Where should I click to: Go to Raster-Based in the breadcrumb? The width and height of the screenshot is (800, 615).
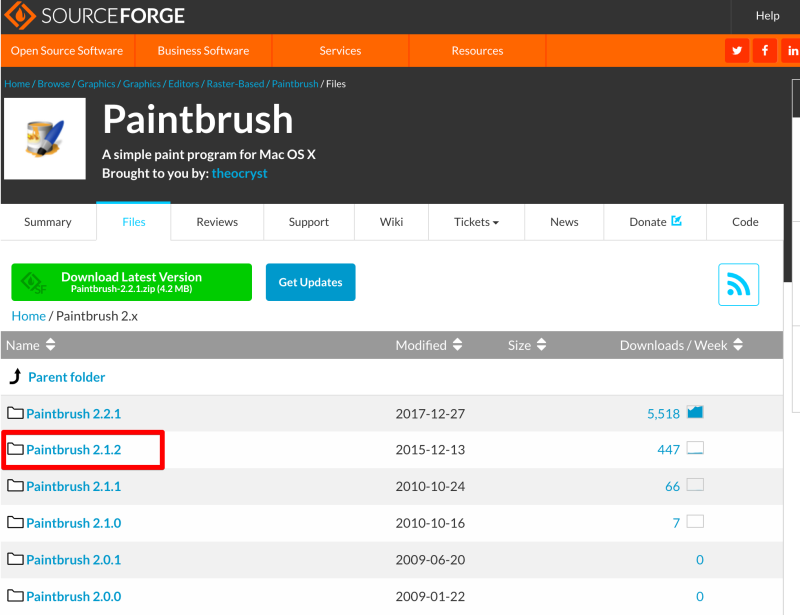(x=235, y=84)
